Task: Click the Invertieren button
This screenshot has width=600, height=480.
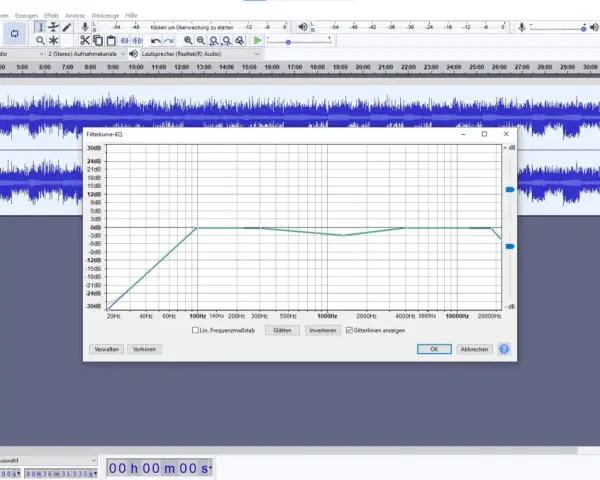Action: pyautogui.click(x=323, y=330)
